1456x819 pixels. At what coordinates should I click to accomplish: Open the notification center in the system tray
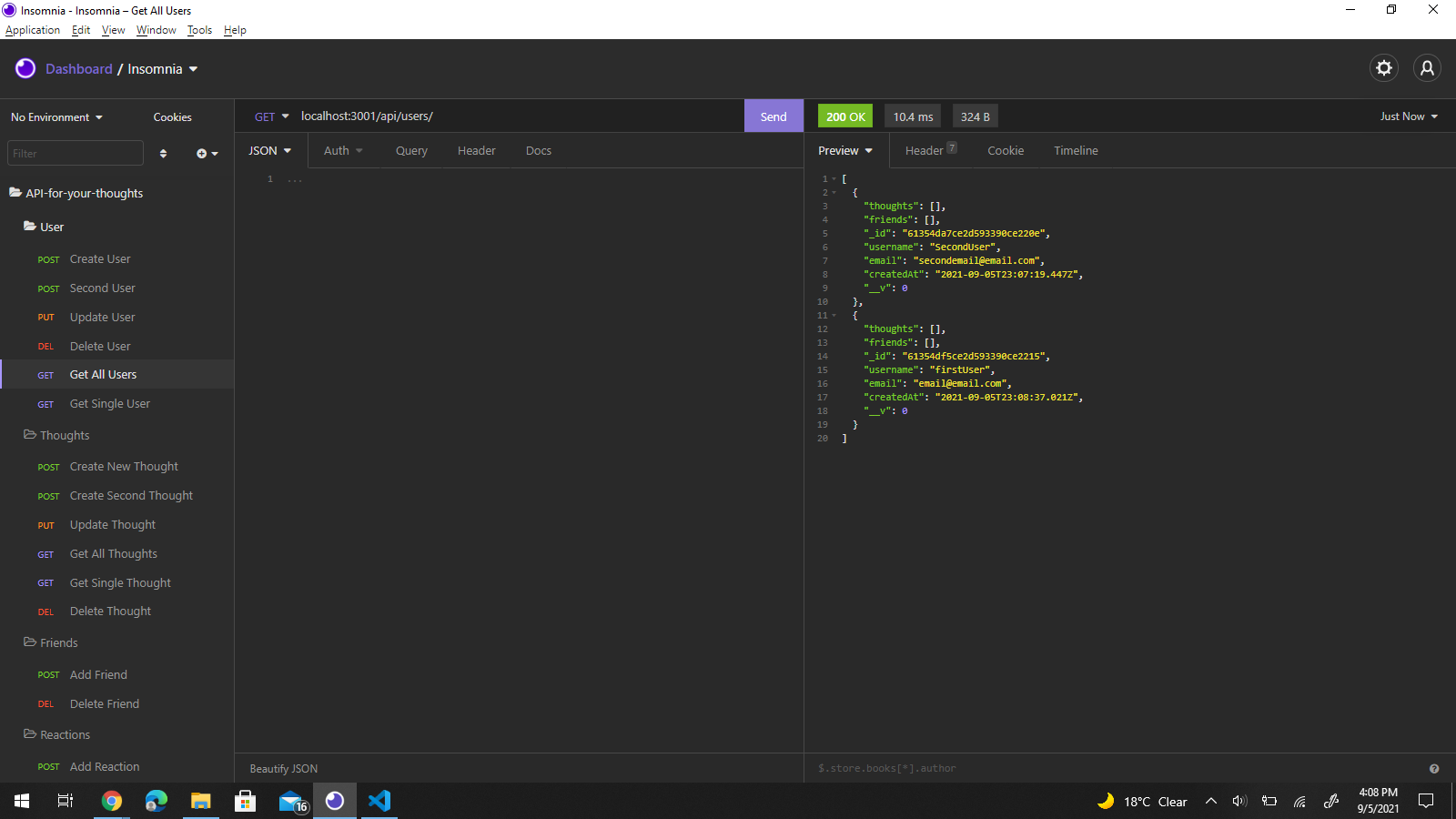1426,801
